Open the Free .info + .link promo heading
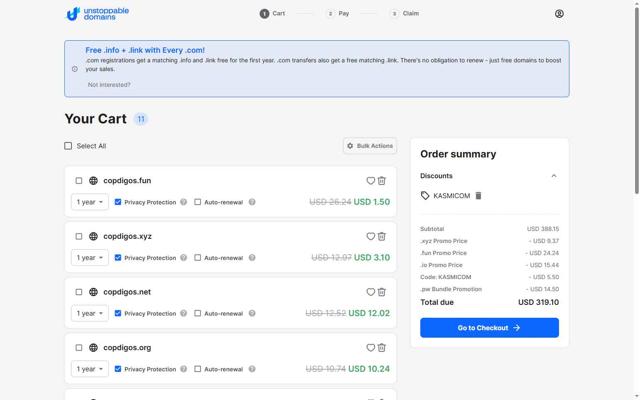The height and width of the screenshot is (400, 640). 145,50
